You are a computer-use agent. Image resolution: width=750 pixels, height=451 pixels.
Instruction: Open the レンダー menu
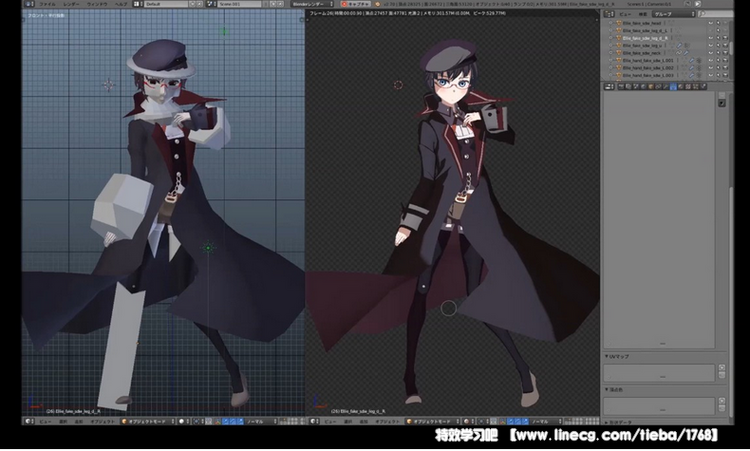coord(71,4)
